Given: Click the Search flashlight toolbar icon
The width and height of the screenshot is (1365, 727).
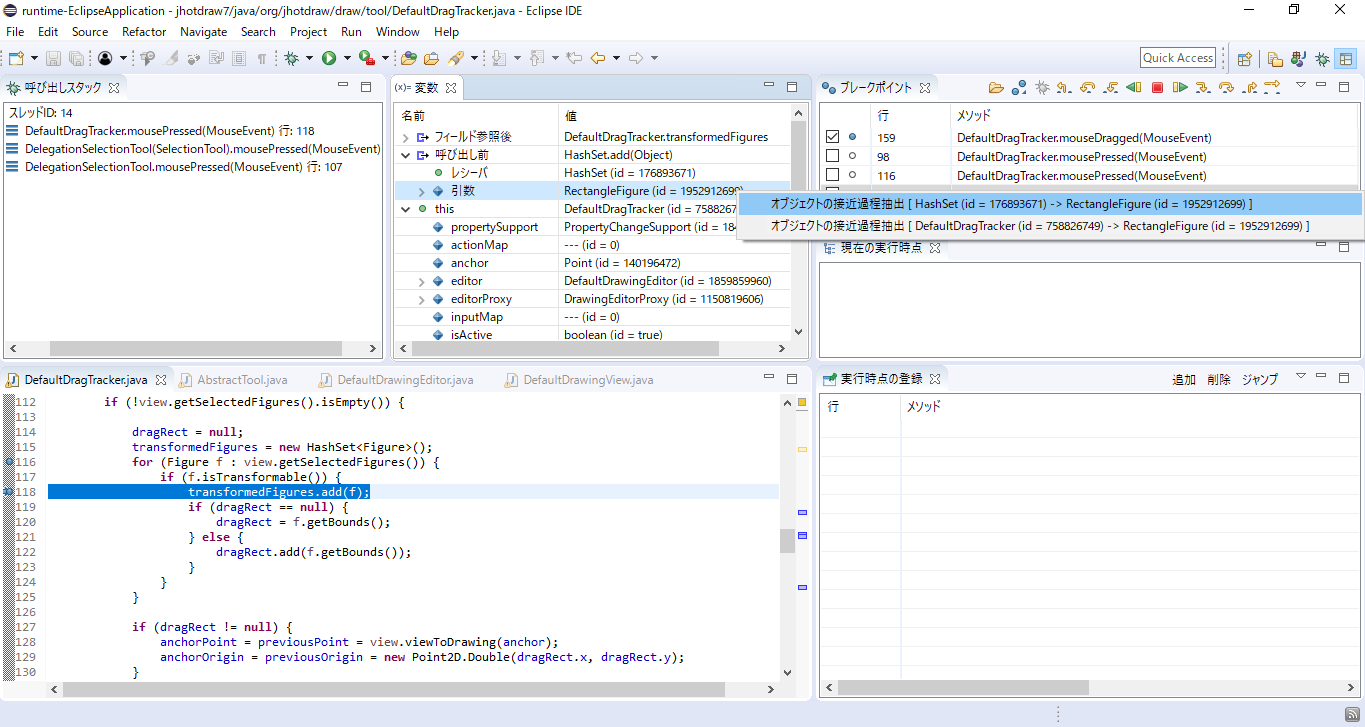Looking at the screenshot, I should click(456, 58).
